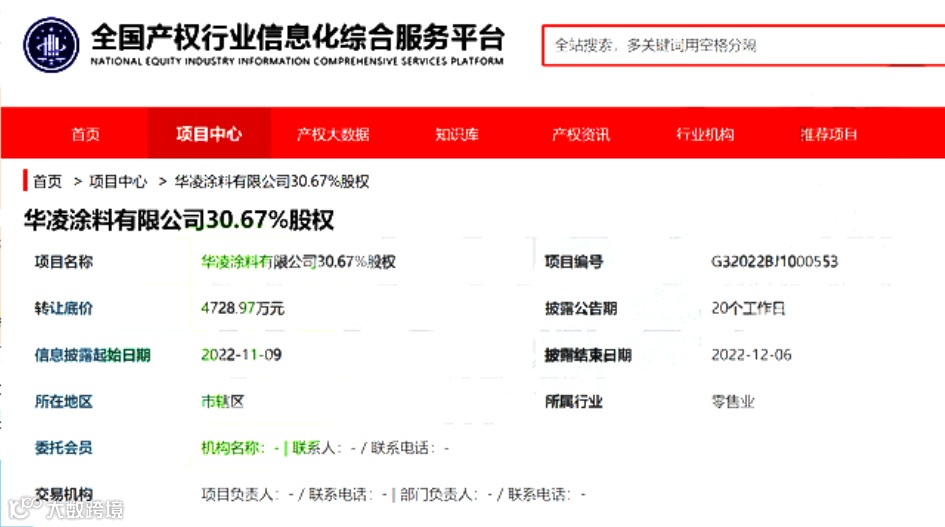945x527 pixels.
Task: Click the large page heading 华凌涂料有限公司30.67%股权
Action: 179,219
